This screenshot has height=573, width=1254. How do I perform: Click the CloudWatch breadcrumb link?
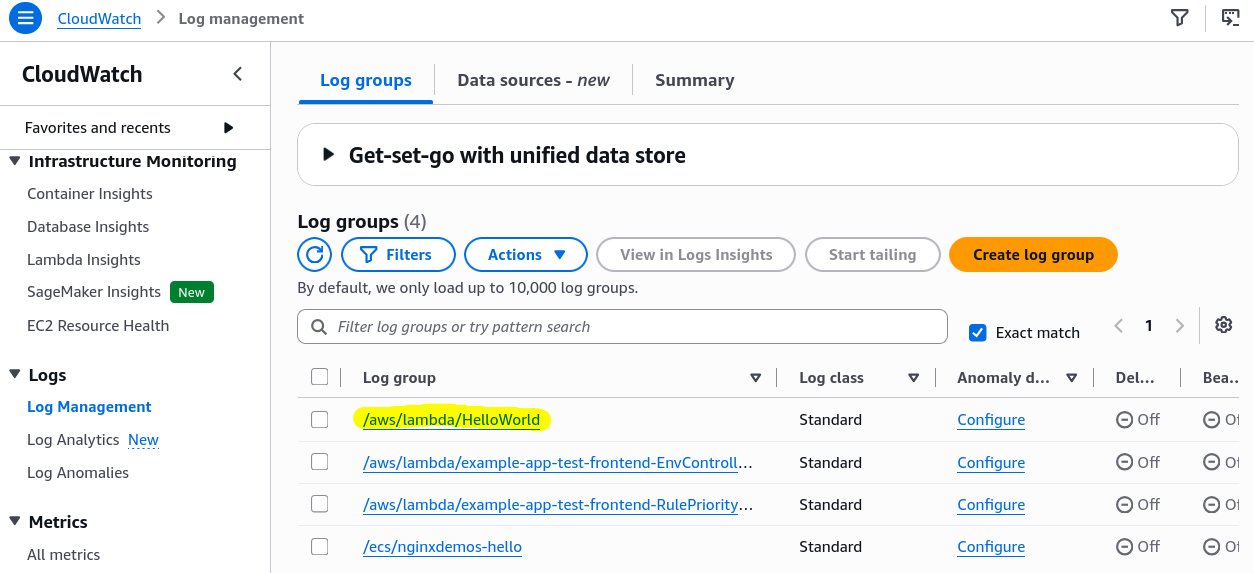pos(99,18)
